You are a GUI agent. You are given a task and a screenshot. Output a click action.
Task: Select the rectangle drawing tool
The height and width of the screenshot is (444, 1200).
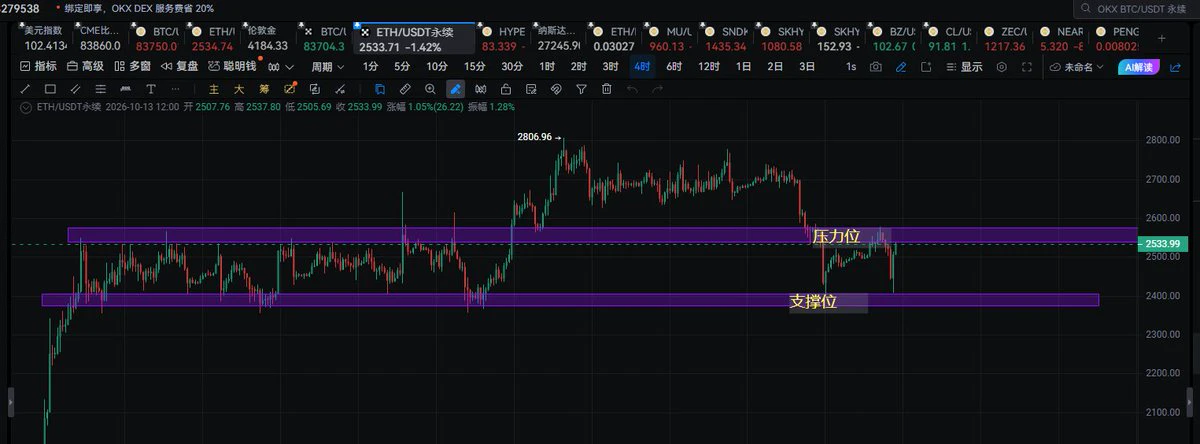pyautogui.click(x=50, y=88)
